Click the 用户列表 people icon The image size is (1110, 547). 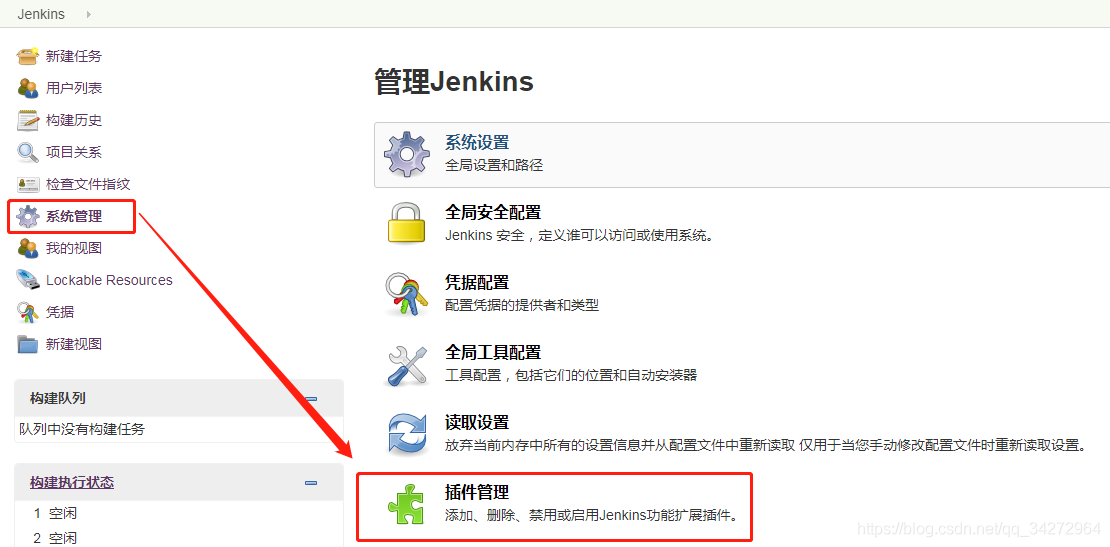tap(28, 88)
